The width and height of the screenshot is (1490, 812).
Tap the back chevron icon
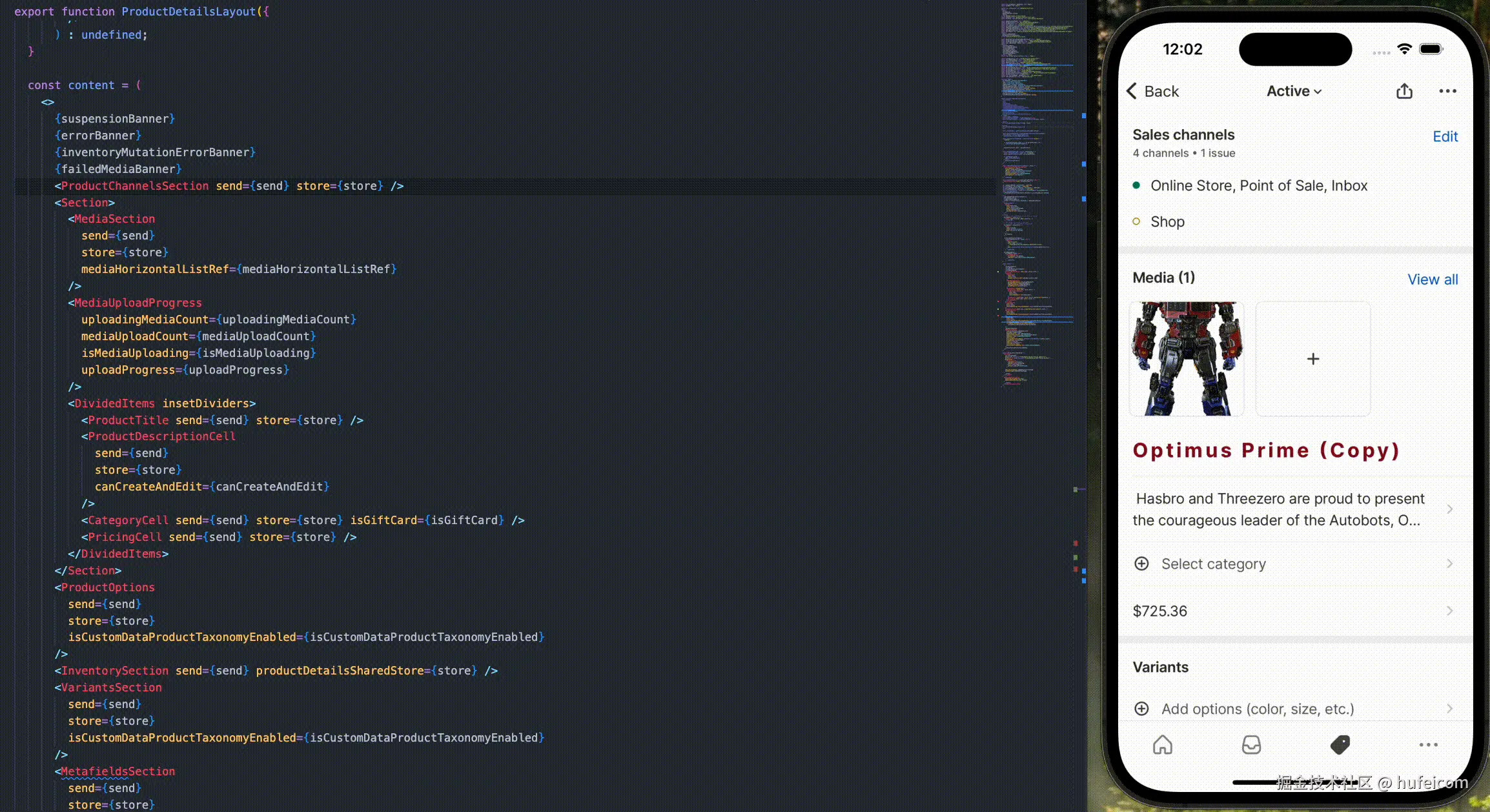(1132, 91)
